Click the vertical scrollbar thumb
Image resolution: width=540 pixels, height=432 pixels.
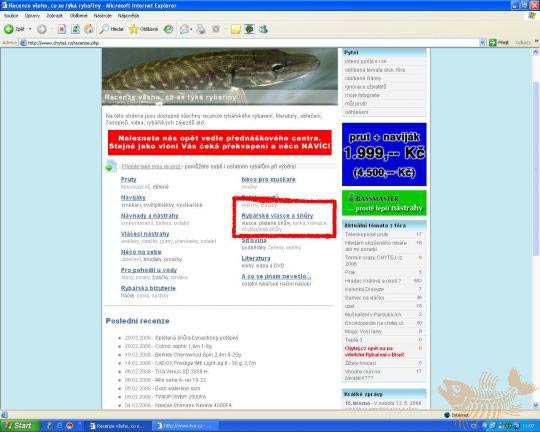(x=535, y=169)
